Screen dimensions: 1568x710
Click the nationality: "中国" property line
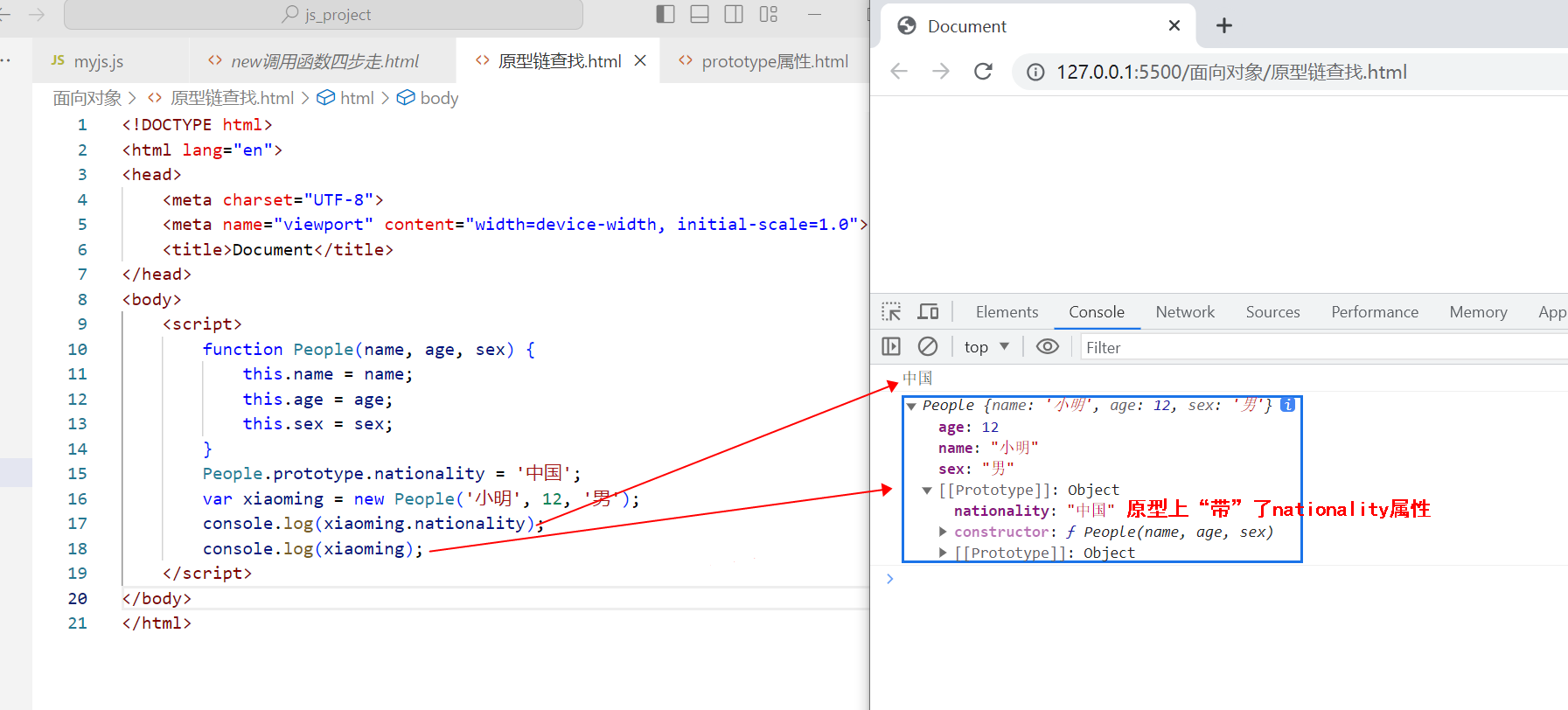coord(1035,511)
